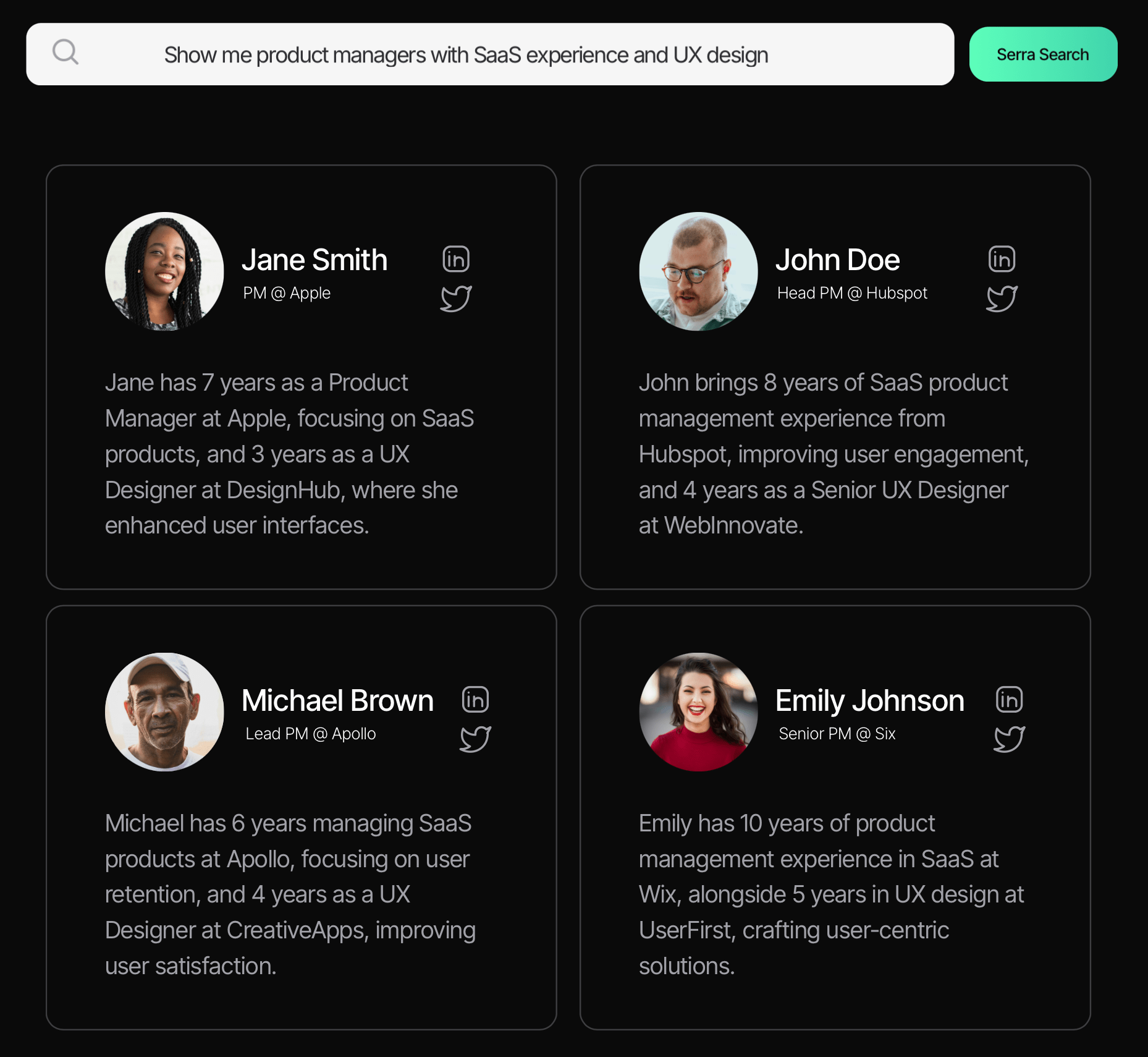1148x1057 pixels.
Task: Open Jane Smith's Twitter icon
Action: [456, 299]
